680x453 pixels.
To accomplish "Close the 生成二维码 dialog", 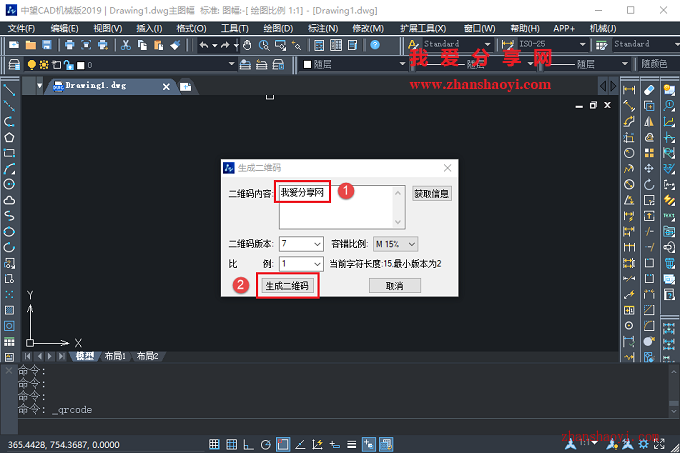I will (448, 168).
